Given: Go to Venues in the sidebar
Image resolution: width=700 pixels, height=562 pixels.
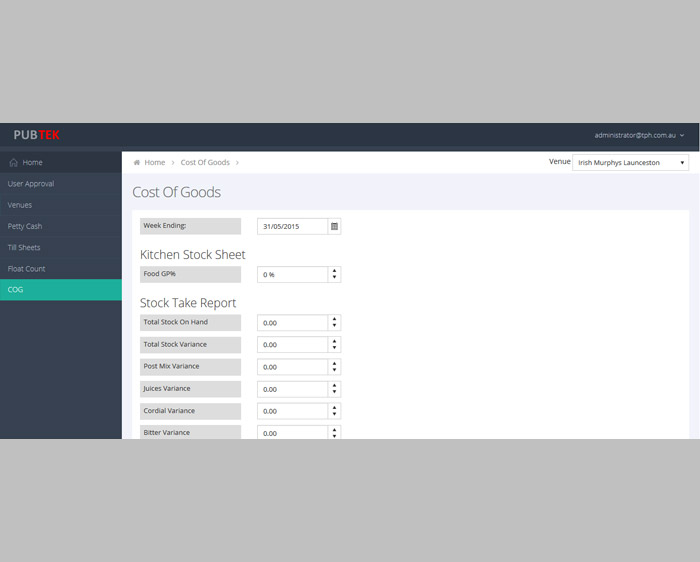Looking at the screenshot, I should pos(20,205).
